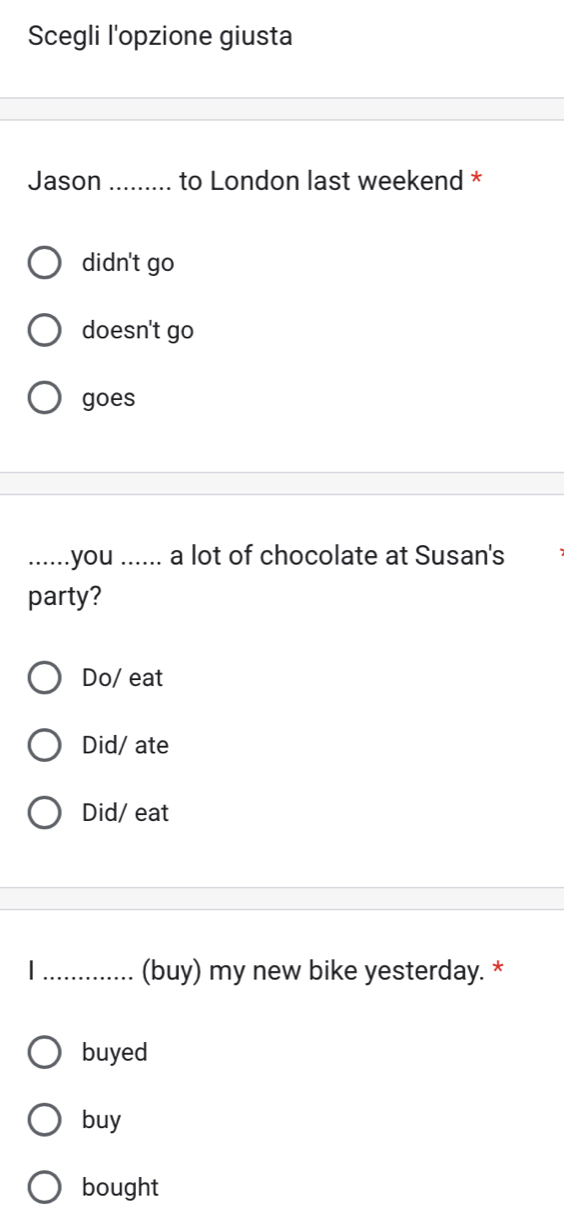This screenshot has width=564, height=1228.
Task: Click the "bought" answer label text
Action: pyautogui.click(x=120, y=1188)
